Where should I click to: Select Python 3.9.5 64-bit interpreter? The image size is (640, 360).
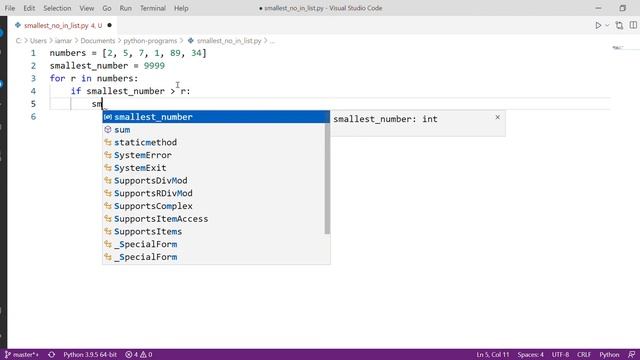click(90, 355)
